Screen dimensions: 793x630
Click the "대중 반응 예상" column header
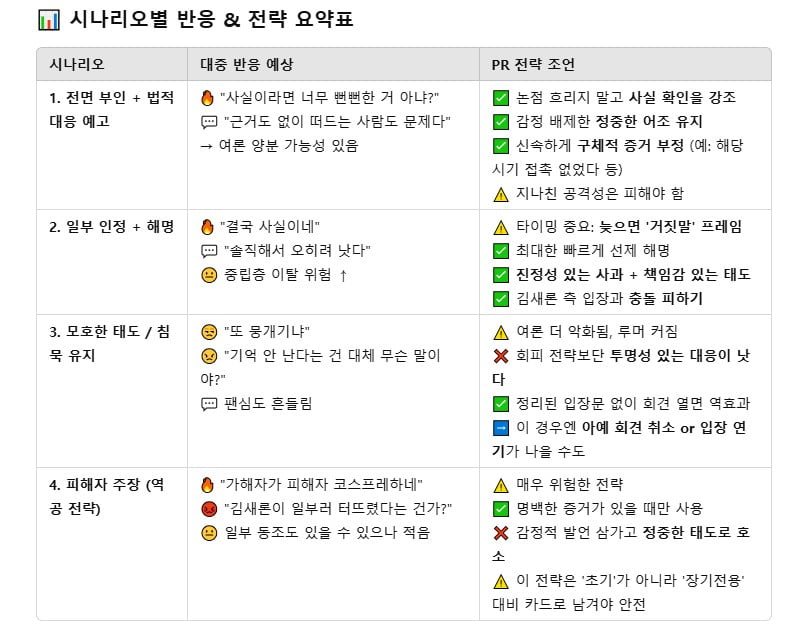pos(247,64)
